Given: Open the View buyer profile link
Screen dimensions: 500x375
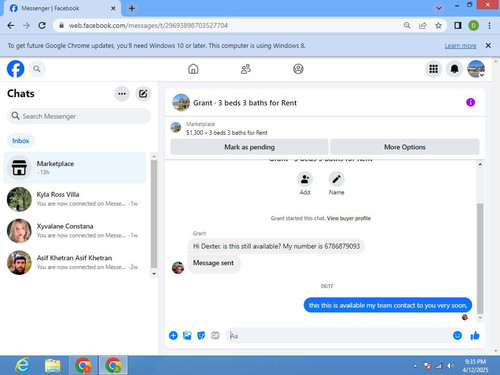Looking at the screenshot, I should pos(349,218).
